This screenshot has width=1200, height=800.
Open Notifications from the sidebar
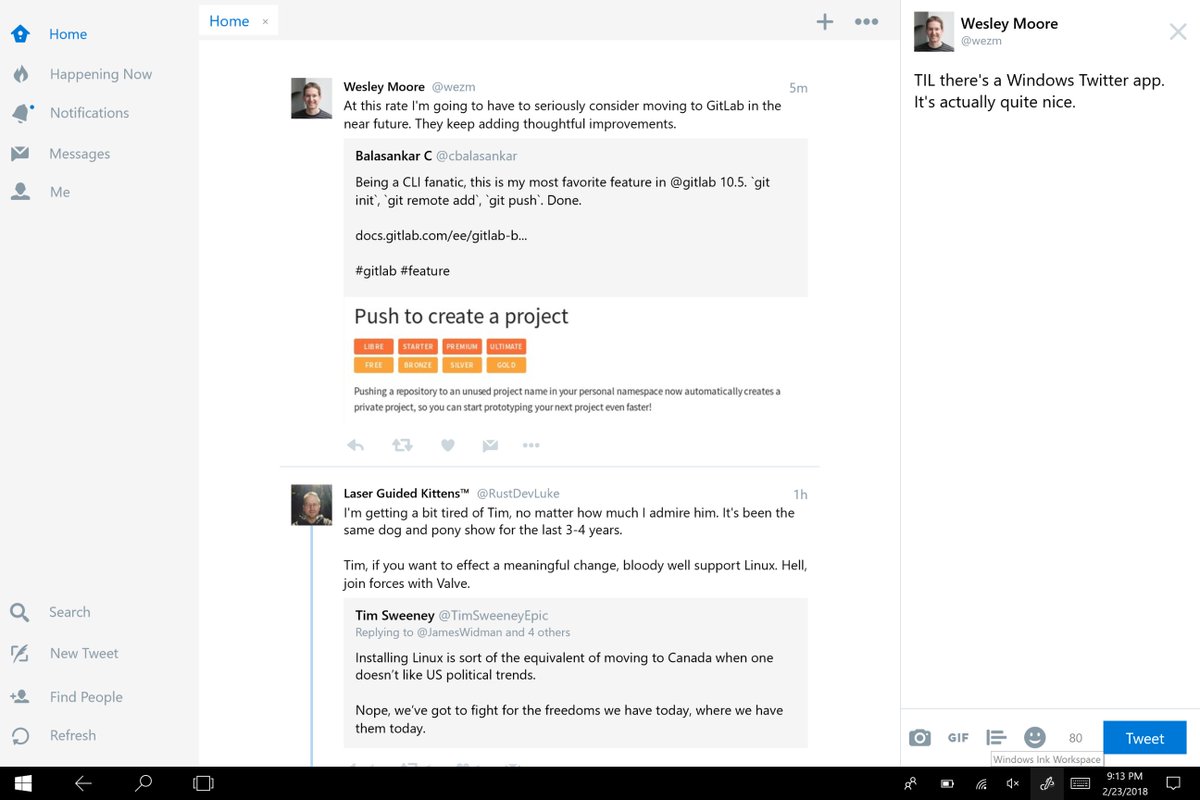[x=89, y=113]
